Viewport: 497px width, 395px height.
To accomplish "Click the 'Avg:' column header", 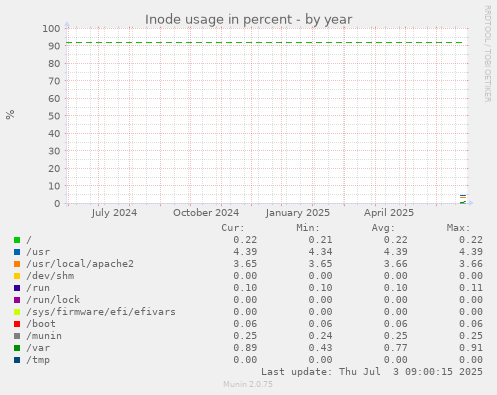I will [x=383, y=228].
